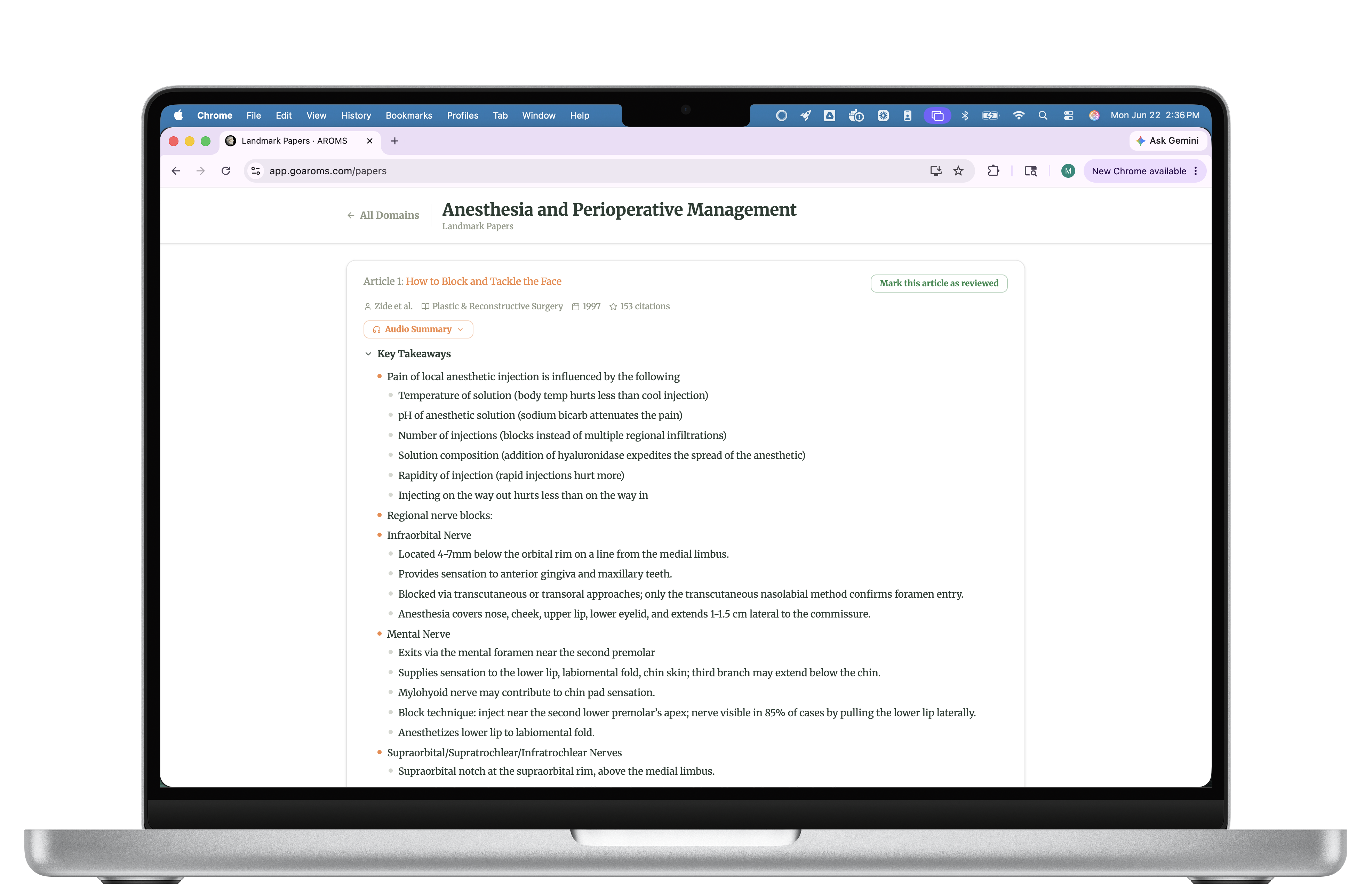
Task: Open the Tab menu
Action: [x=500, y=115]
